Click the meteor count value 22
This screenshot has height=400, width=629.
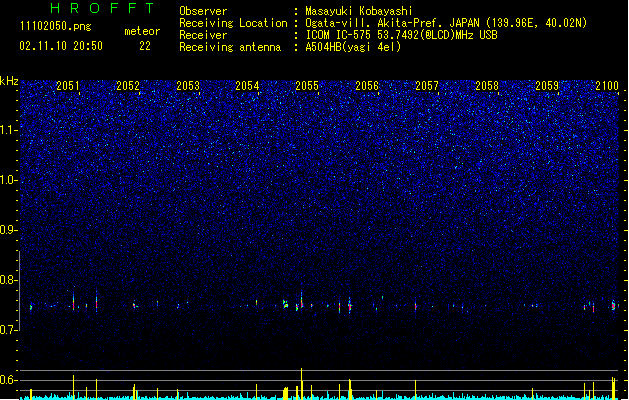coord(145,46)
